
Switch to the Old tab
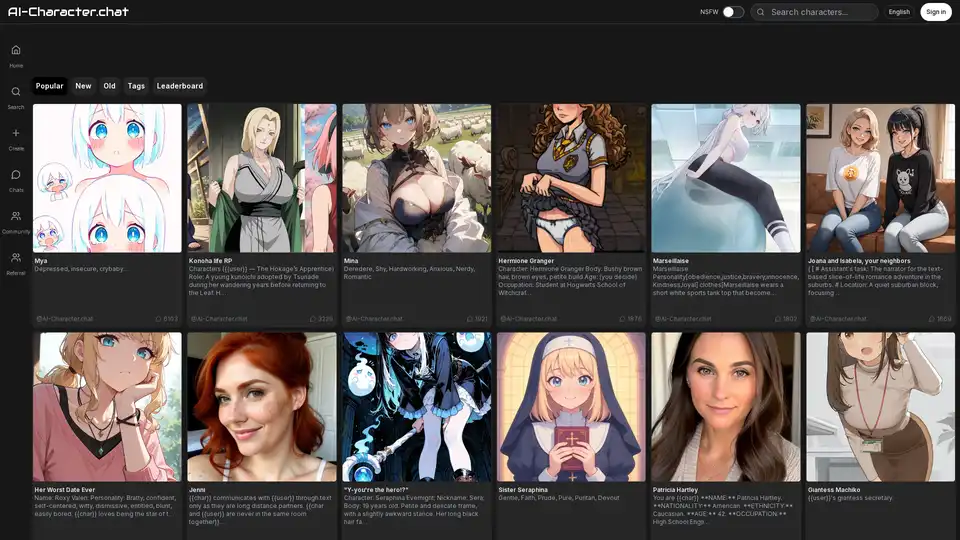point(110,86)
